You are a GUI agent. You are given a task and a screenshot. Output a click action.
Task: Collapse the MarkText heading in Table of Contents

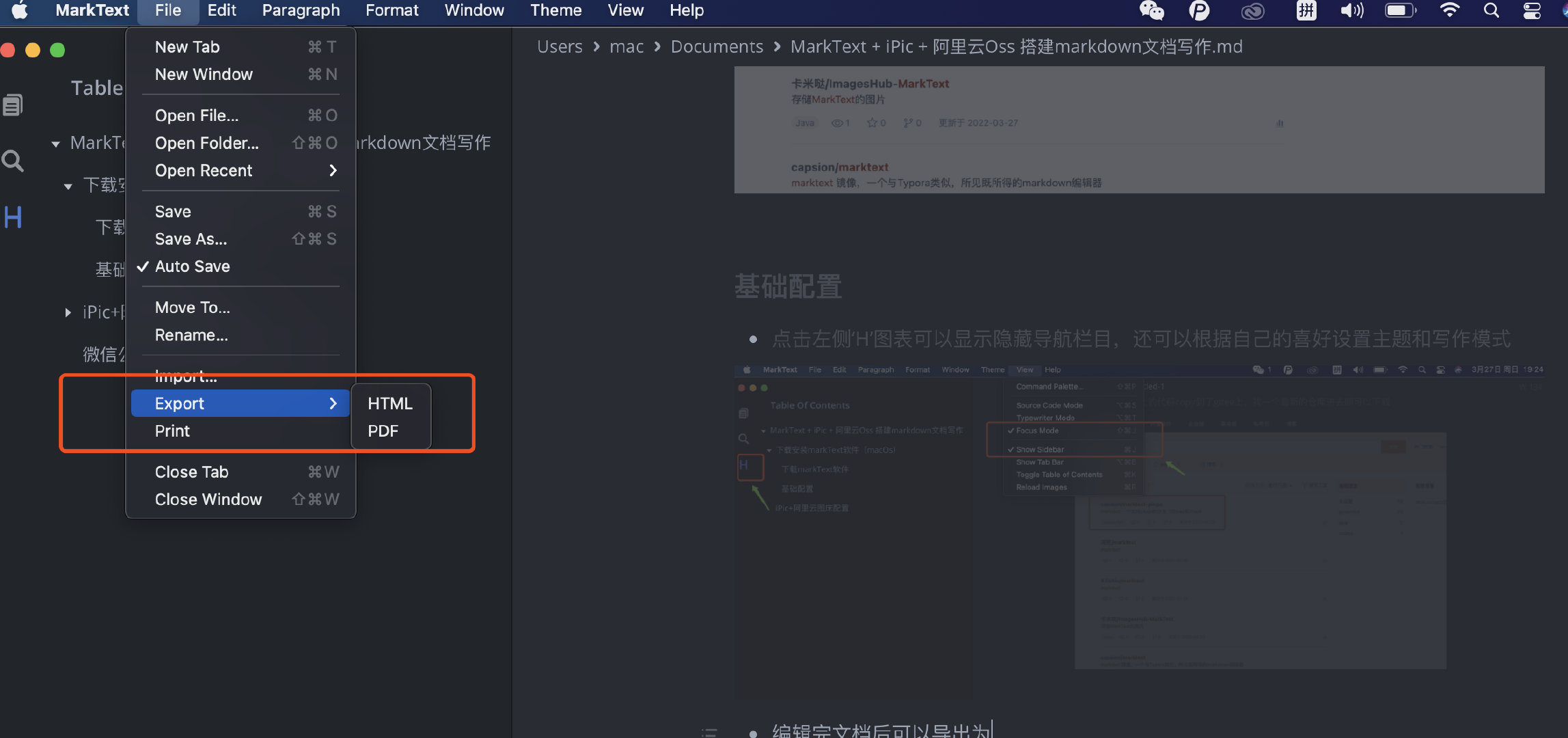click(x=55, y=143)
